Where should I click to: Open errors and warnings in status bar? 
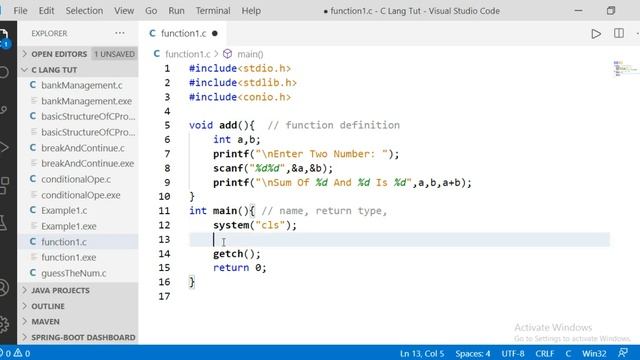16,353
